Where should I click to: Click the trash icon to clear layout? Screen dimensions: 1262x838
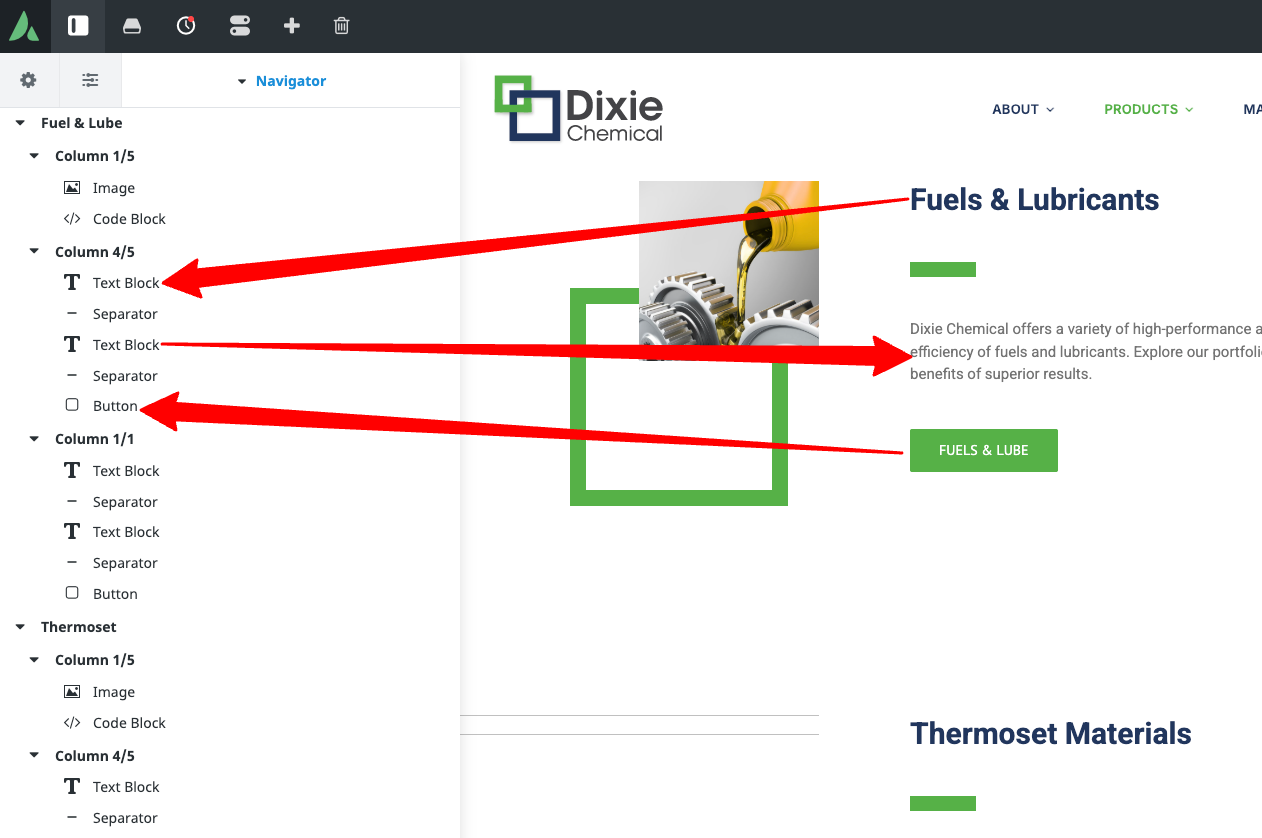click(x=342, y=26)
